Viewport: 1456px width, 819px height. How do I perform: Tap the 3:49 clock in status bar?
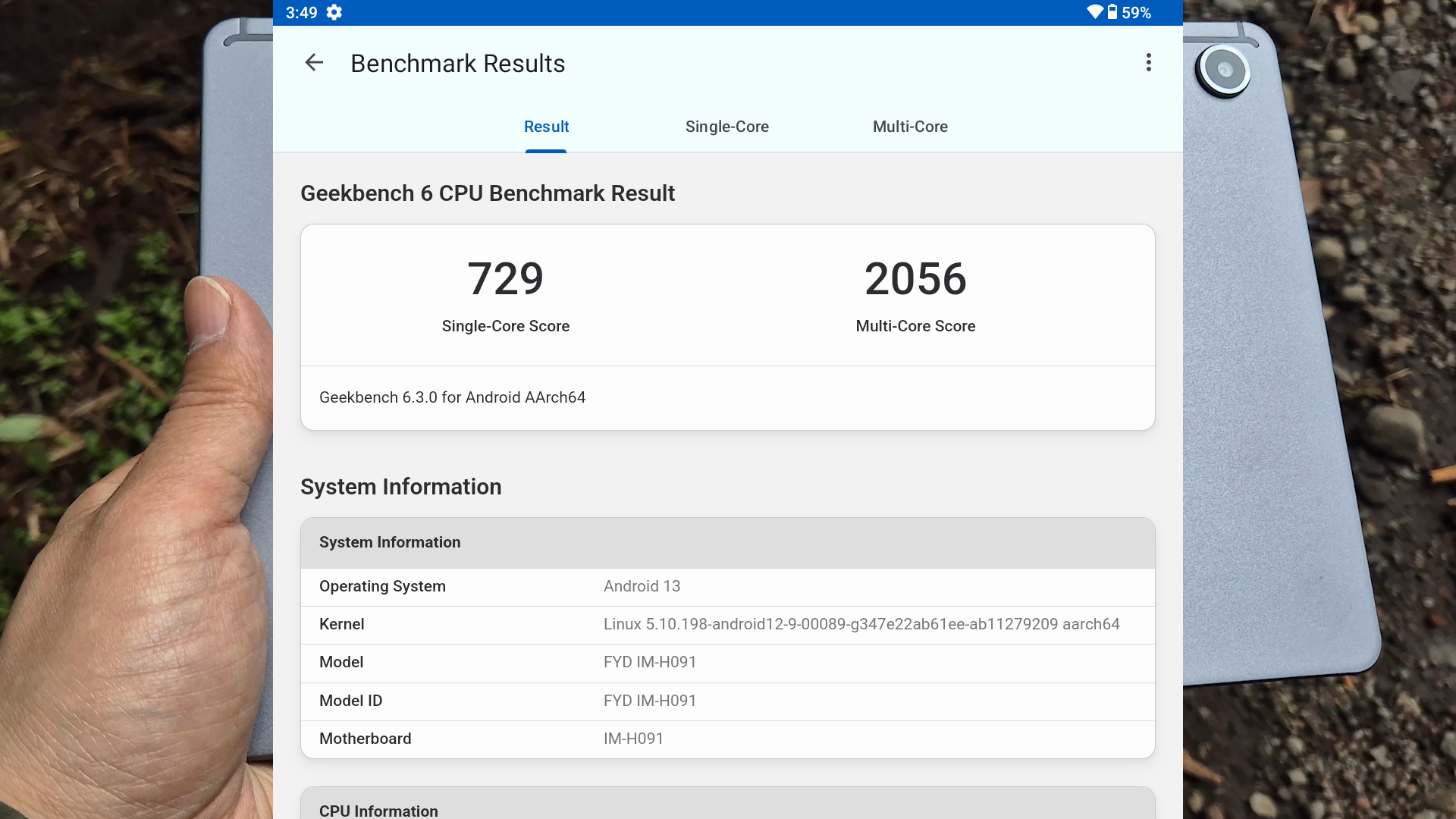(x=301, y=13)
